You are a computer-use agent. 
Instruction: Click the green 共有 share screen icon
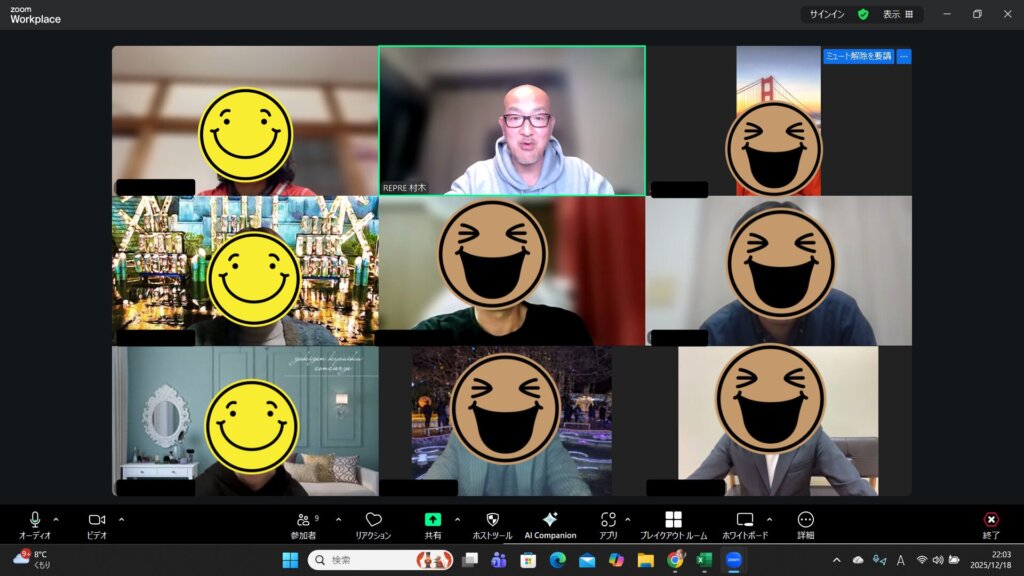click(x=433, y=520)
